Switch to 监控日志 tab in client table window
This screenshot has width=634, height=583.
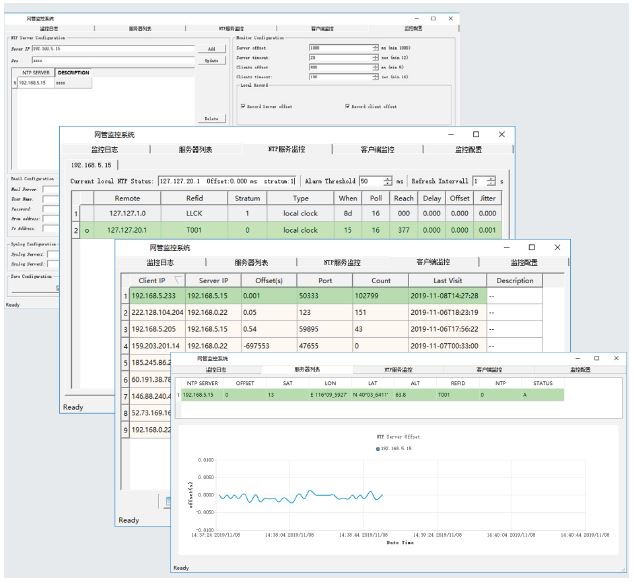pyautogui.click(x=160, y=262)
